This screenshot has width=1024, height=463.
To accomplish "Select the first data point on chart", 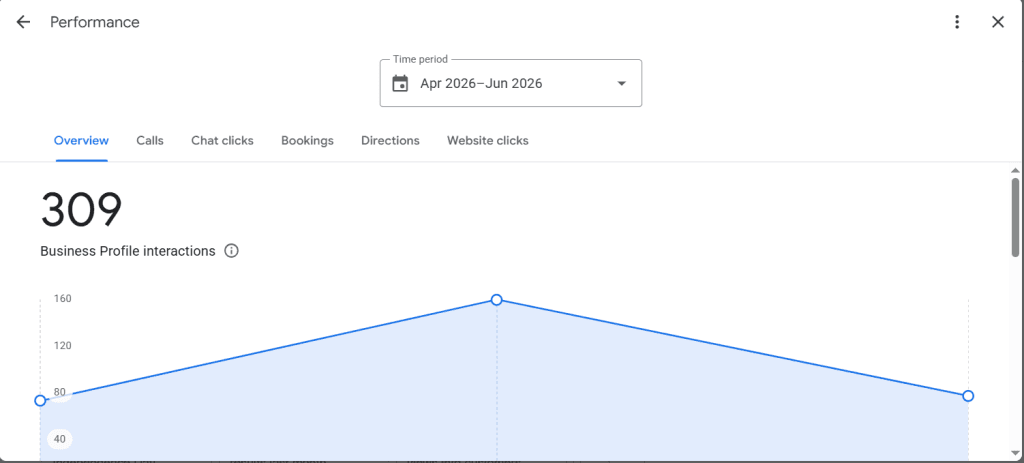I will tap(40, 400).
